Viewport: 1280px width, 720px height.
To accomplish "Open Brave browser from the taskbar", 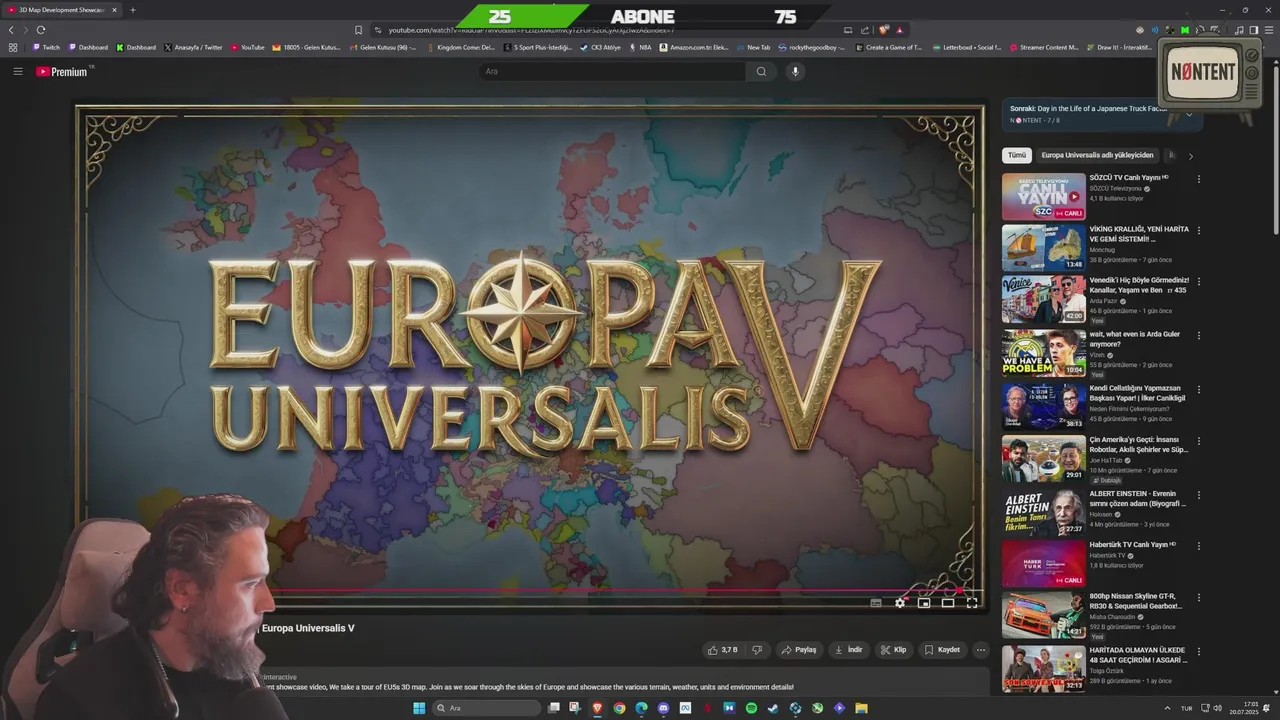I will point(597,708).
